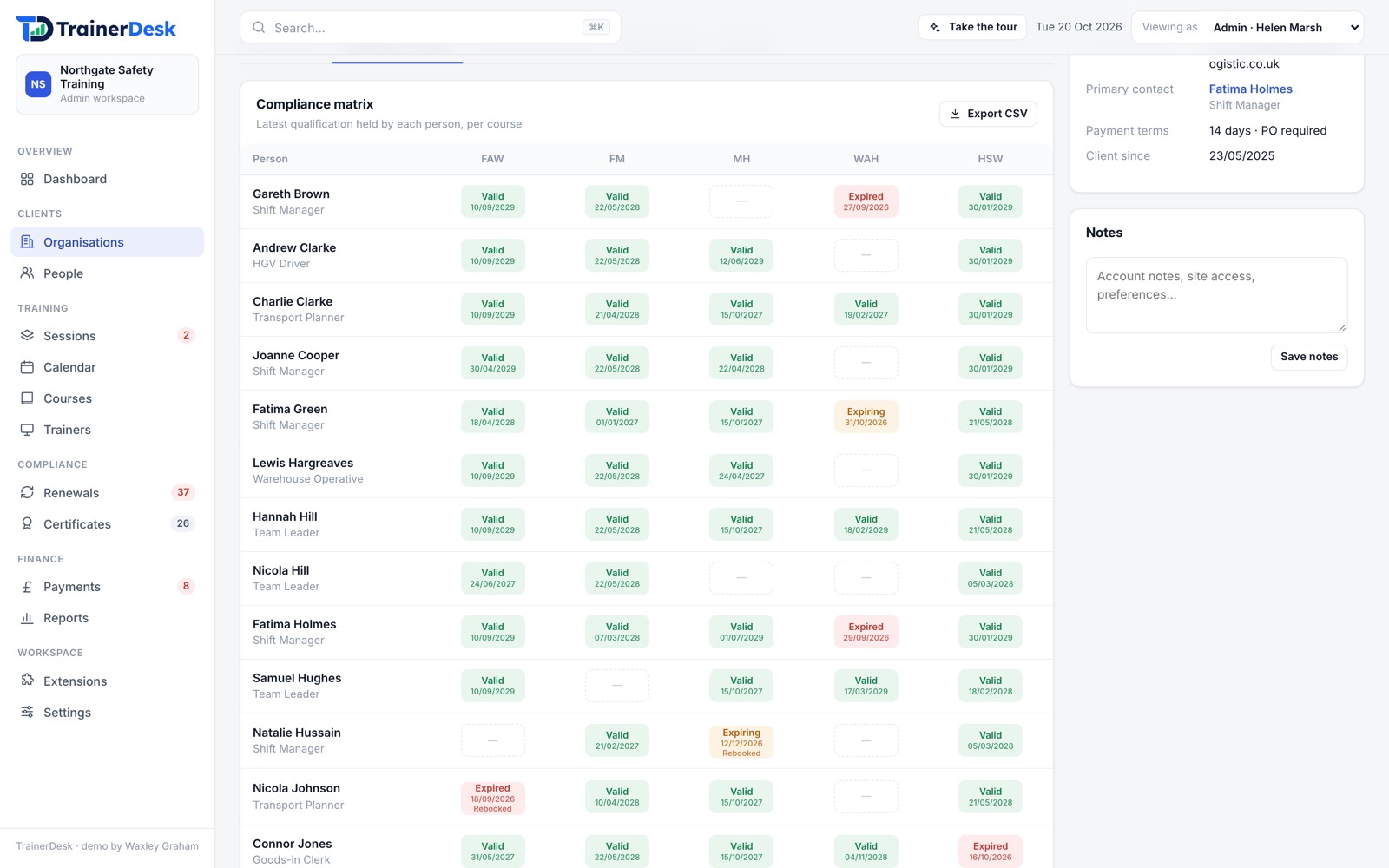This screenshot has height=868, width=1389.
Task: Open the Payments menu item
Action: click(108, 587)
